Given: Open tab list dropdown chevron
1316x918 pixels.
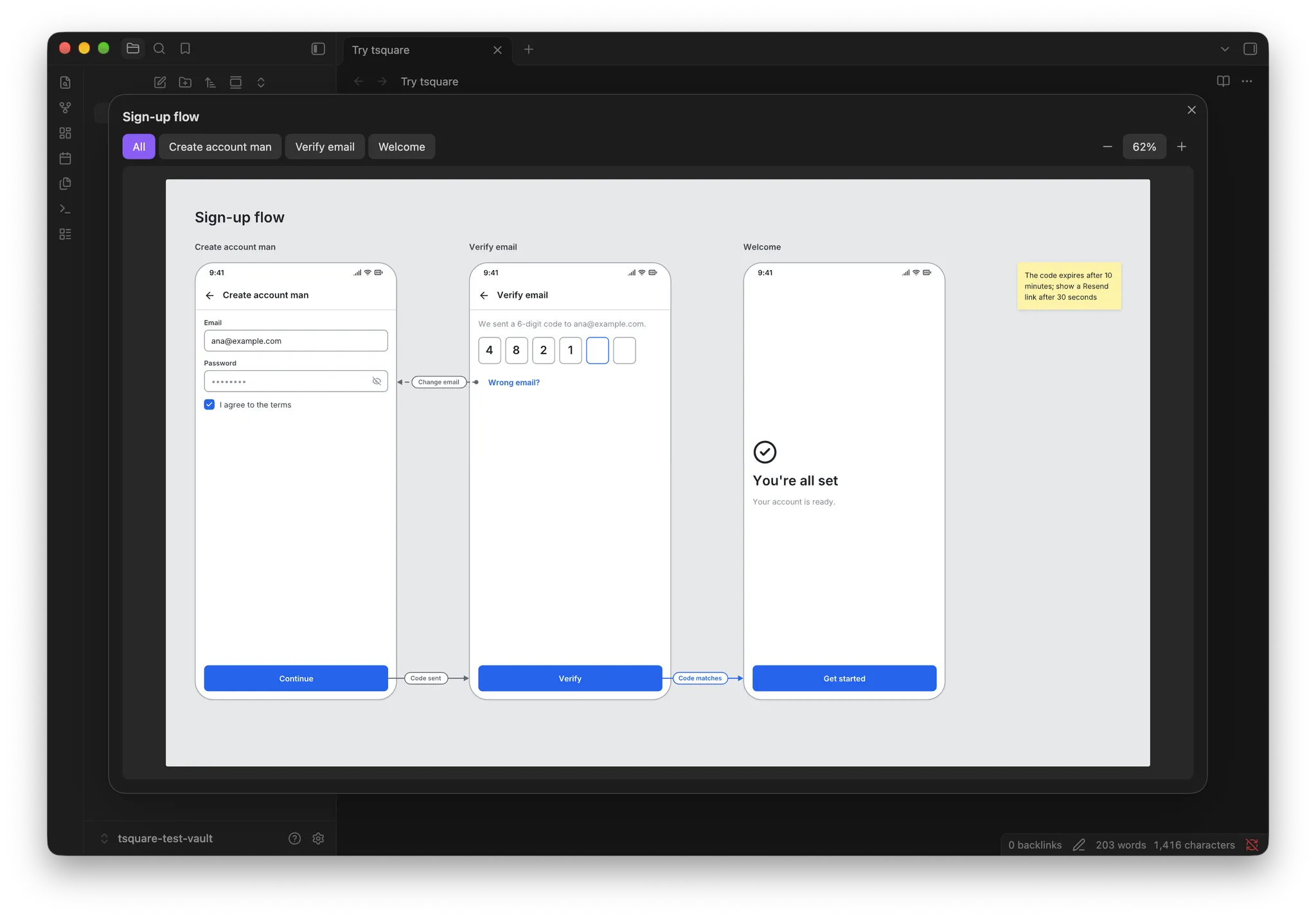Looking at the screenshot, I should point(1224,49).
